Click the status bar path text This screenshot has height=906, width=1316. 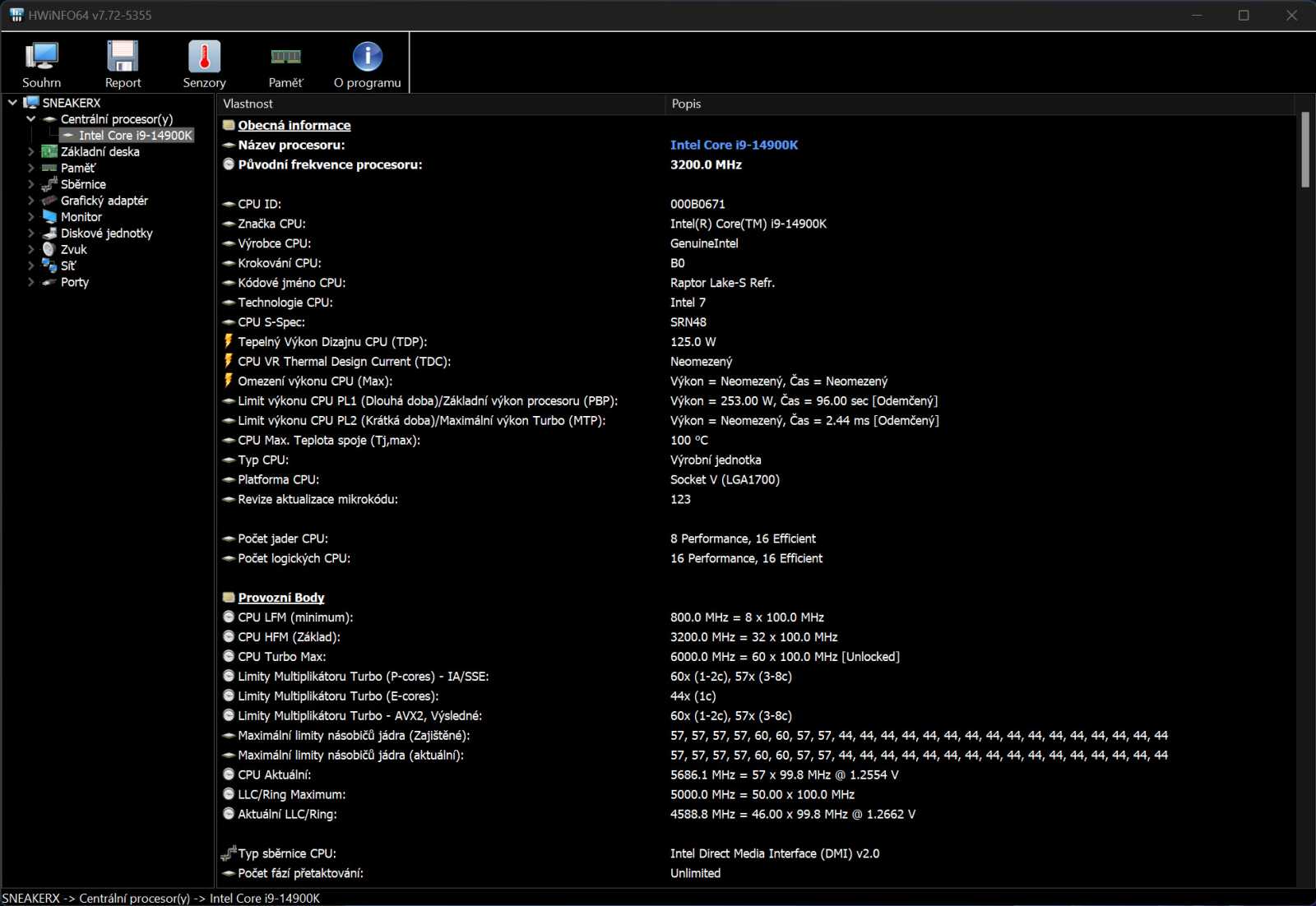click(161, 898)
